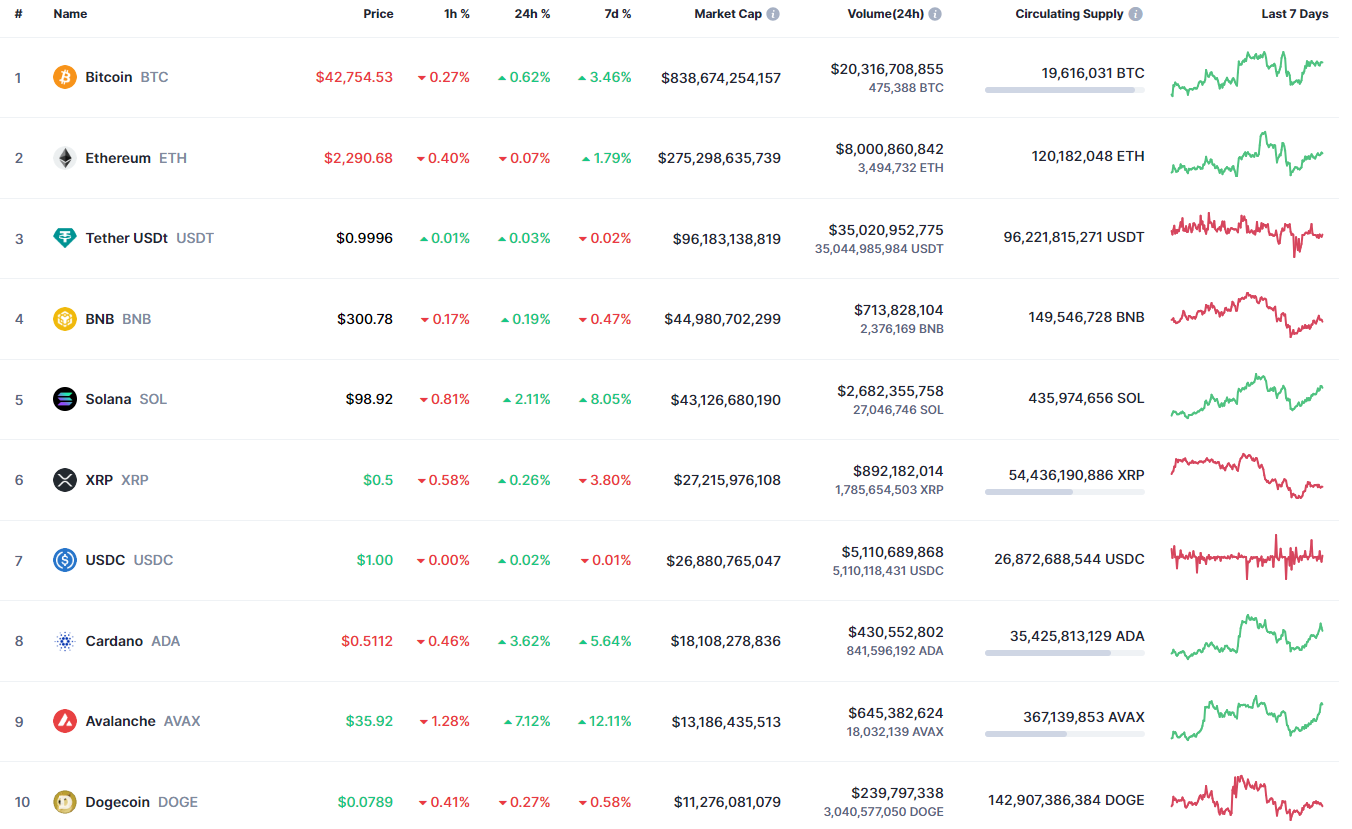Click the Bitcoin coin logo icon

pyautogui.click(x=65, y=77)
